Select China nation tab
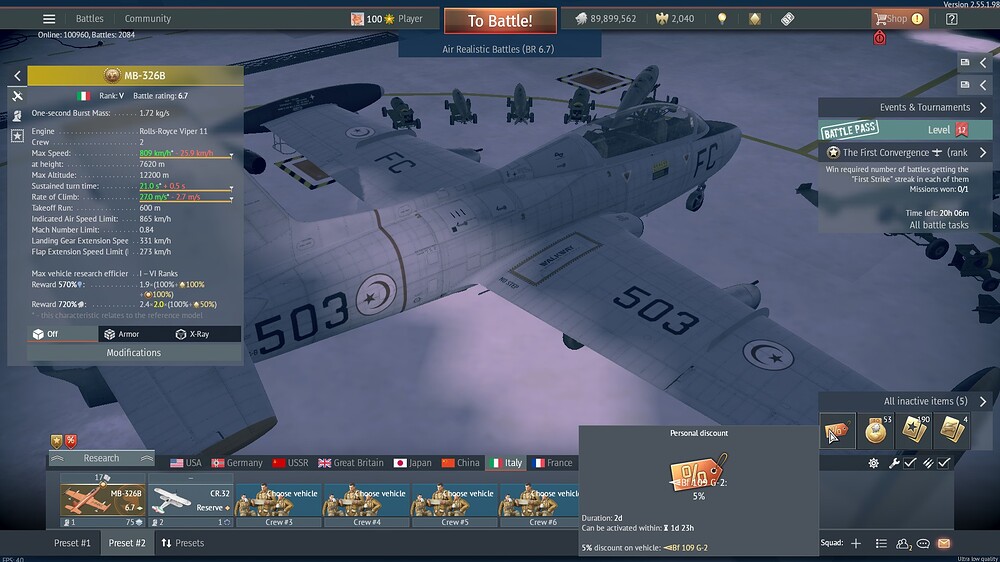Screen dimensions: 1000x562 460,462
